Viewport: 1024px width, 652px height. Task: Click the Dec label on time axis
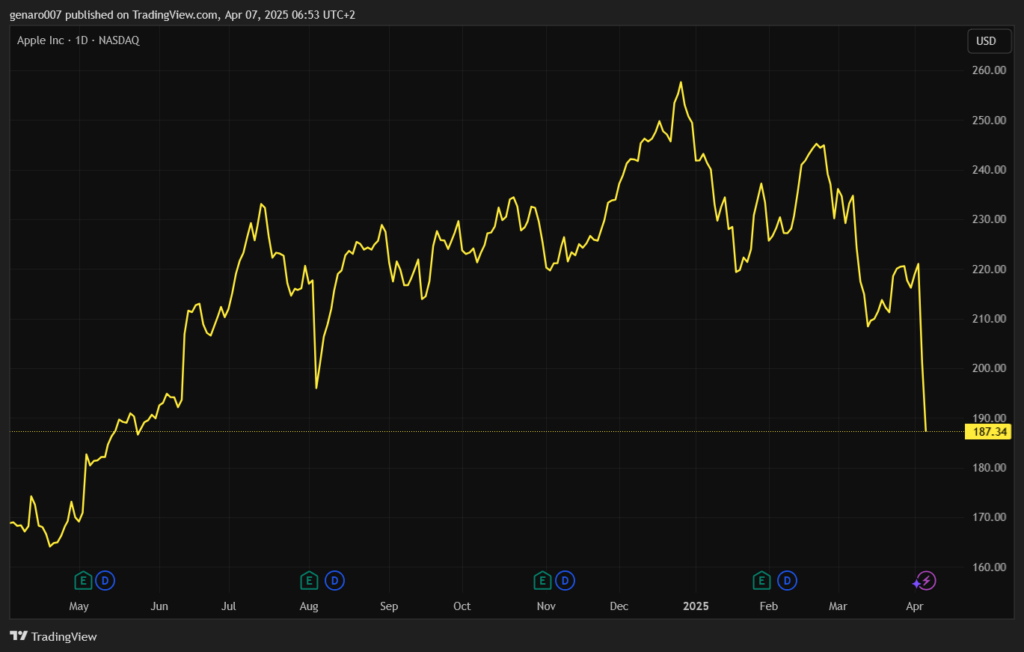click(619, 606)
